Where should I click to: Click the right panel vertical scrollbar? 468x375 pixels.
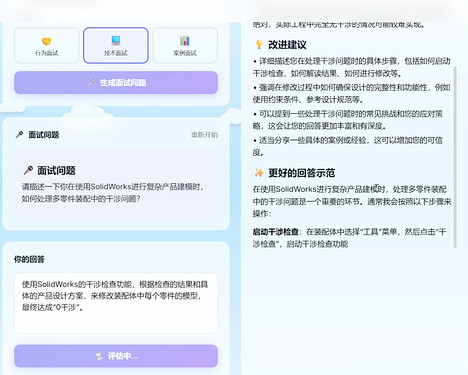pos(455,157)
